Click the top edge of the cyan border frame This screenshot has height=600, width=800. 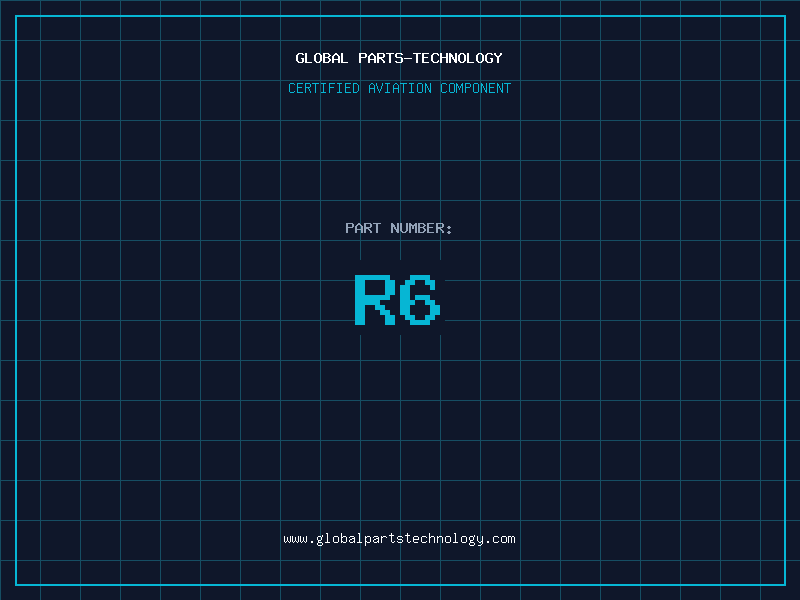[400, 16]
